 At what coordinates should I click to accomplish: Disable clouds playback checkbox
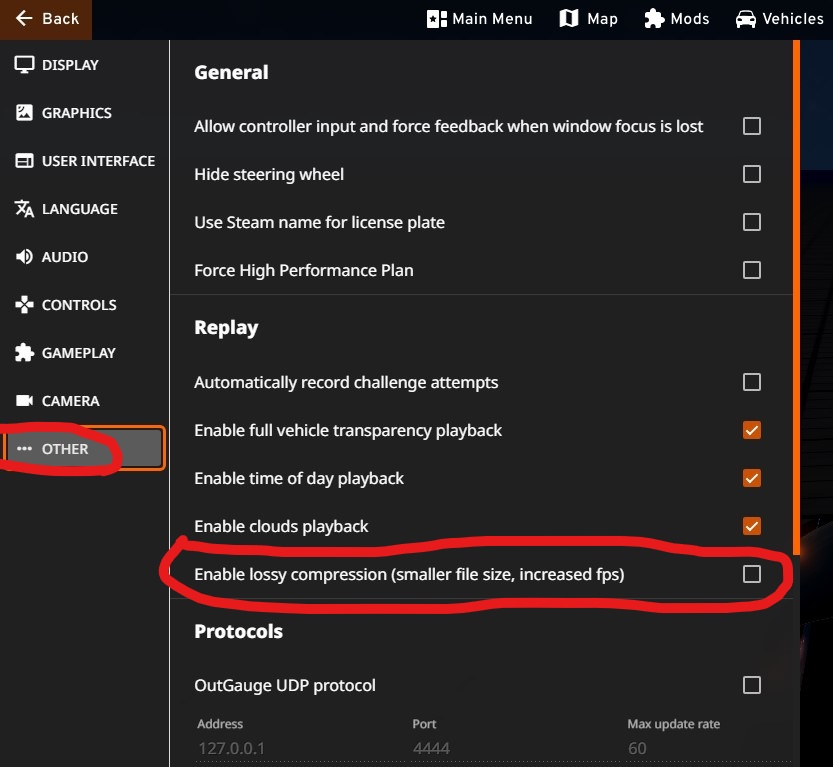pyautogui.click(x=752, y=526)
